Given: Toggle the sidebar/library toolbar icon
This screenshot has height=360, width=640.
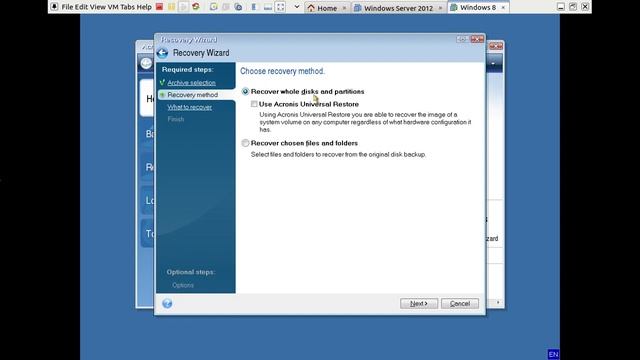Looking at the screenshot, I should 254,7.
